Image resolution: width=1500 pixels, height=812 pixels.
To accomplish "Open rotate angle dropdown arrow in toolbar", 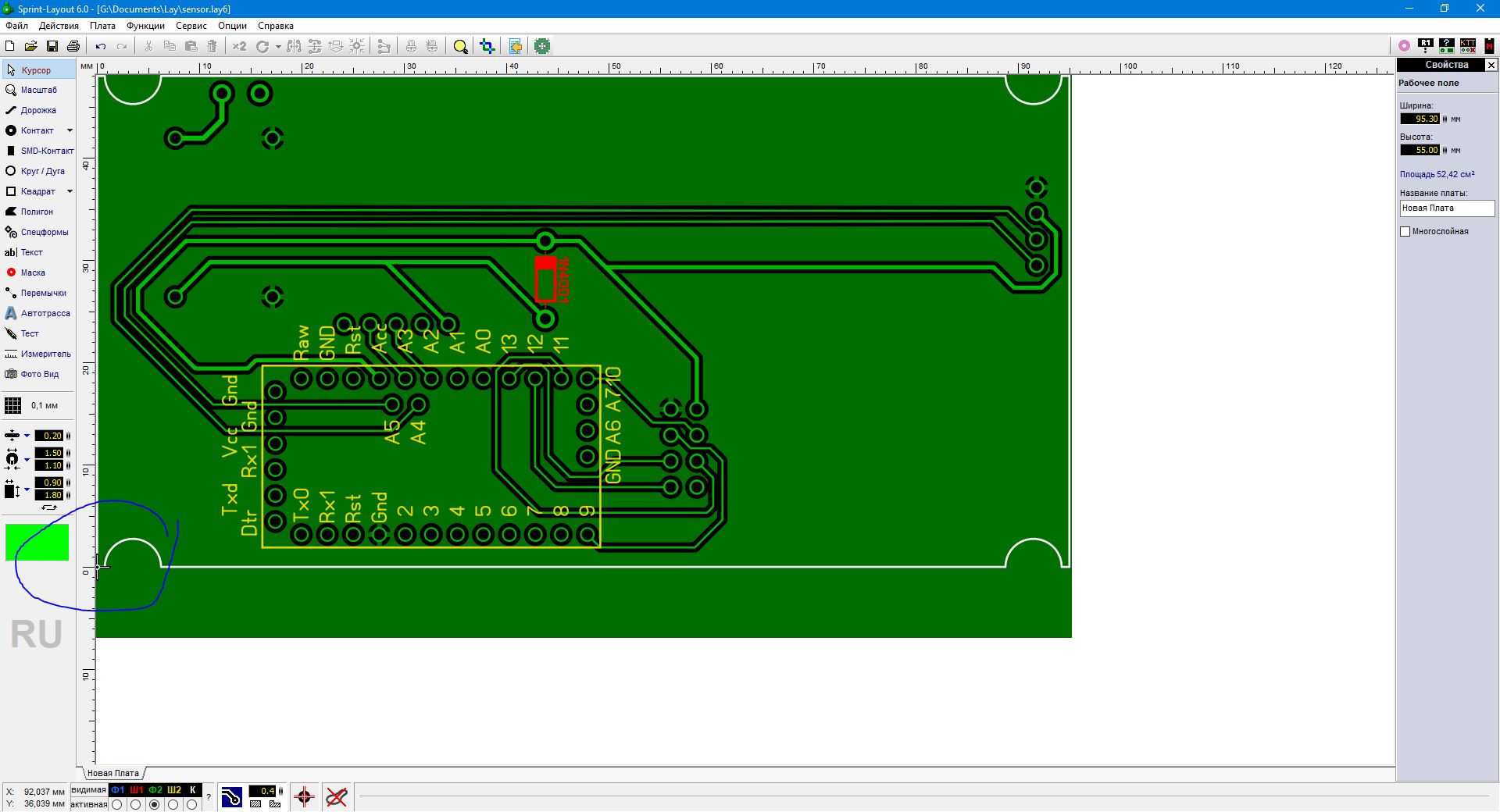I will coord(278,47).
